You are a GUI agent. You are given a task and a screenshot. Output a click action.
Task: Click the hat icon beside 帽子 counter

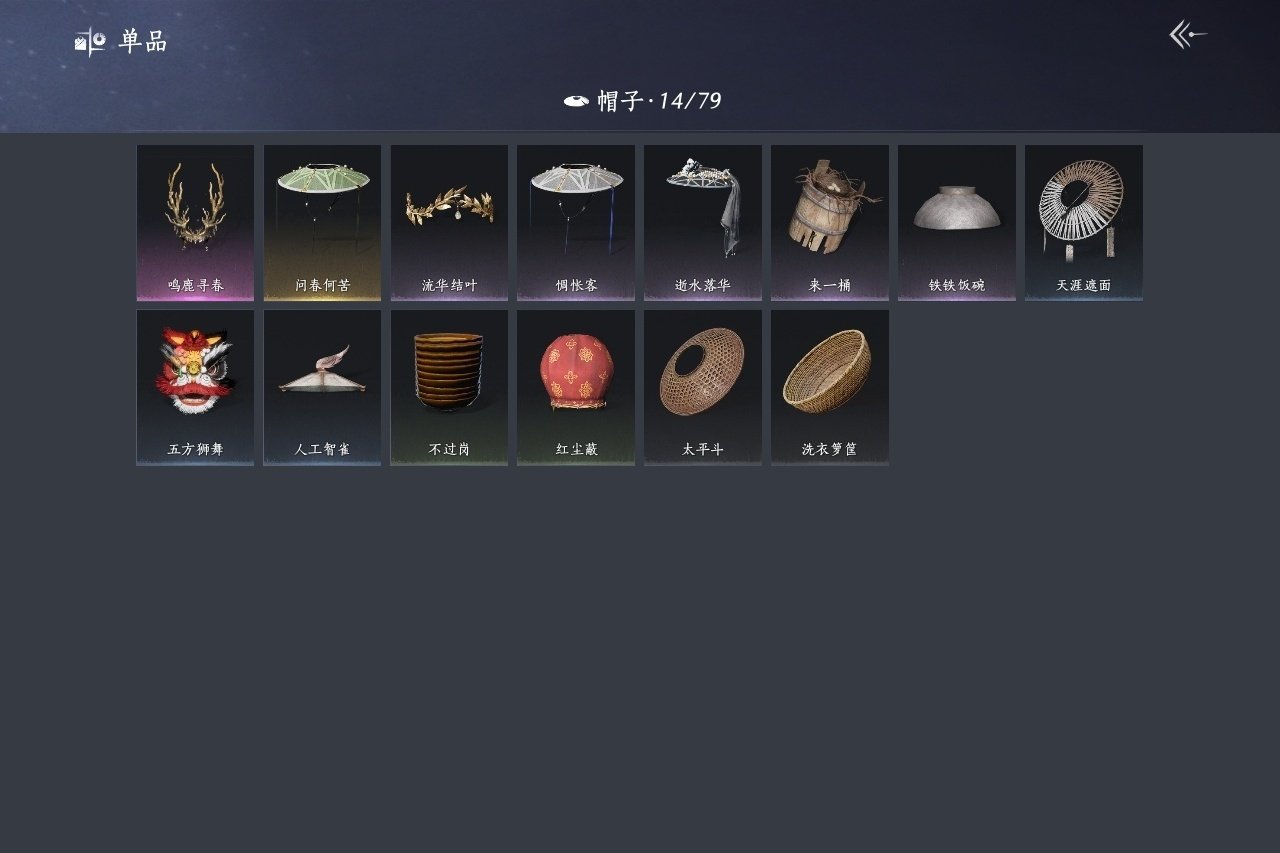pos(576,101)
